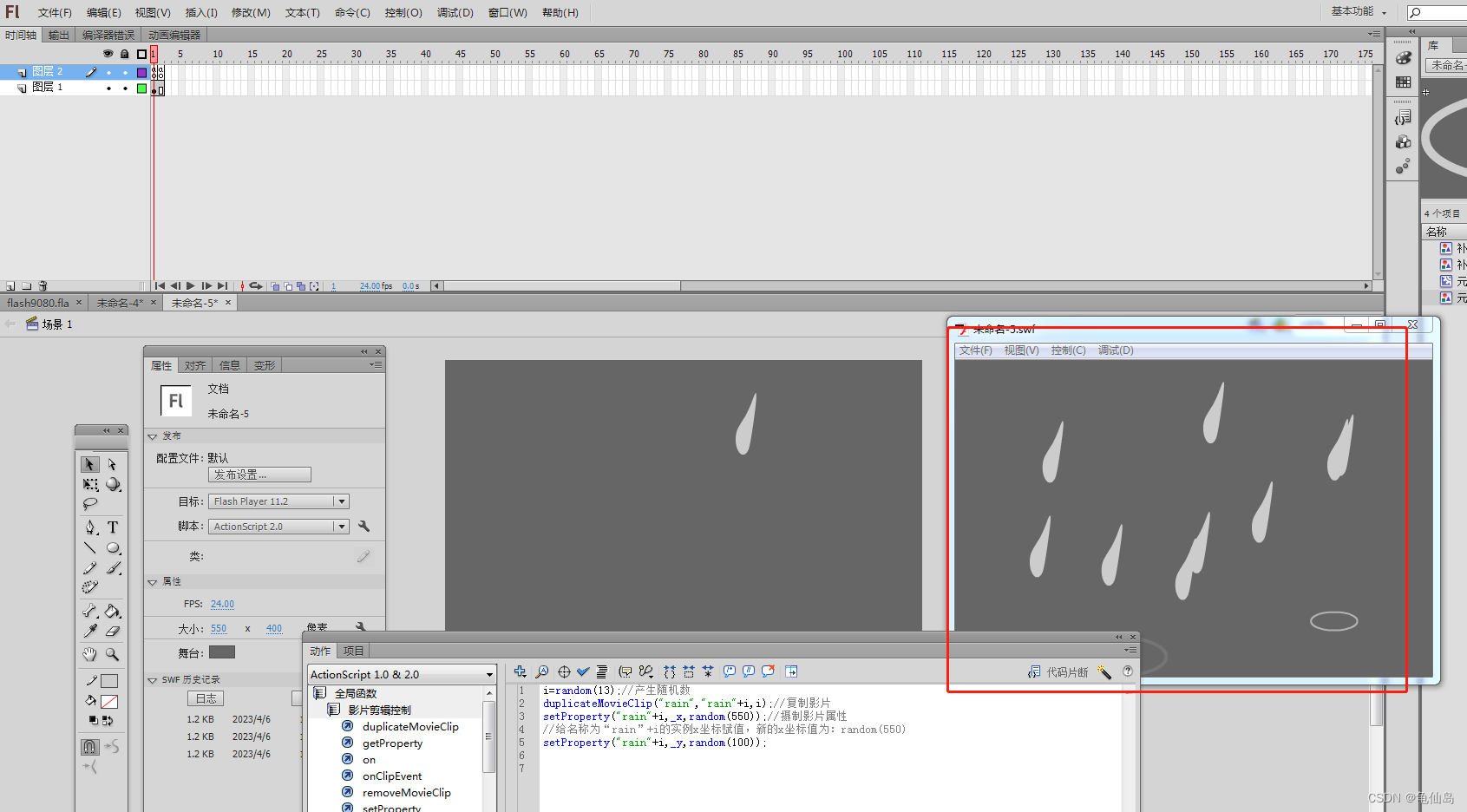Select the Hand tool
This screenshot has height=812, width=1467.
[90, 654]
